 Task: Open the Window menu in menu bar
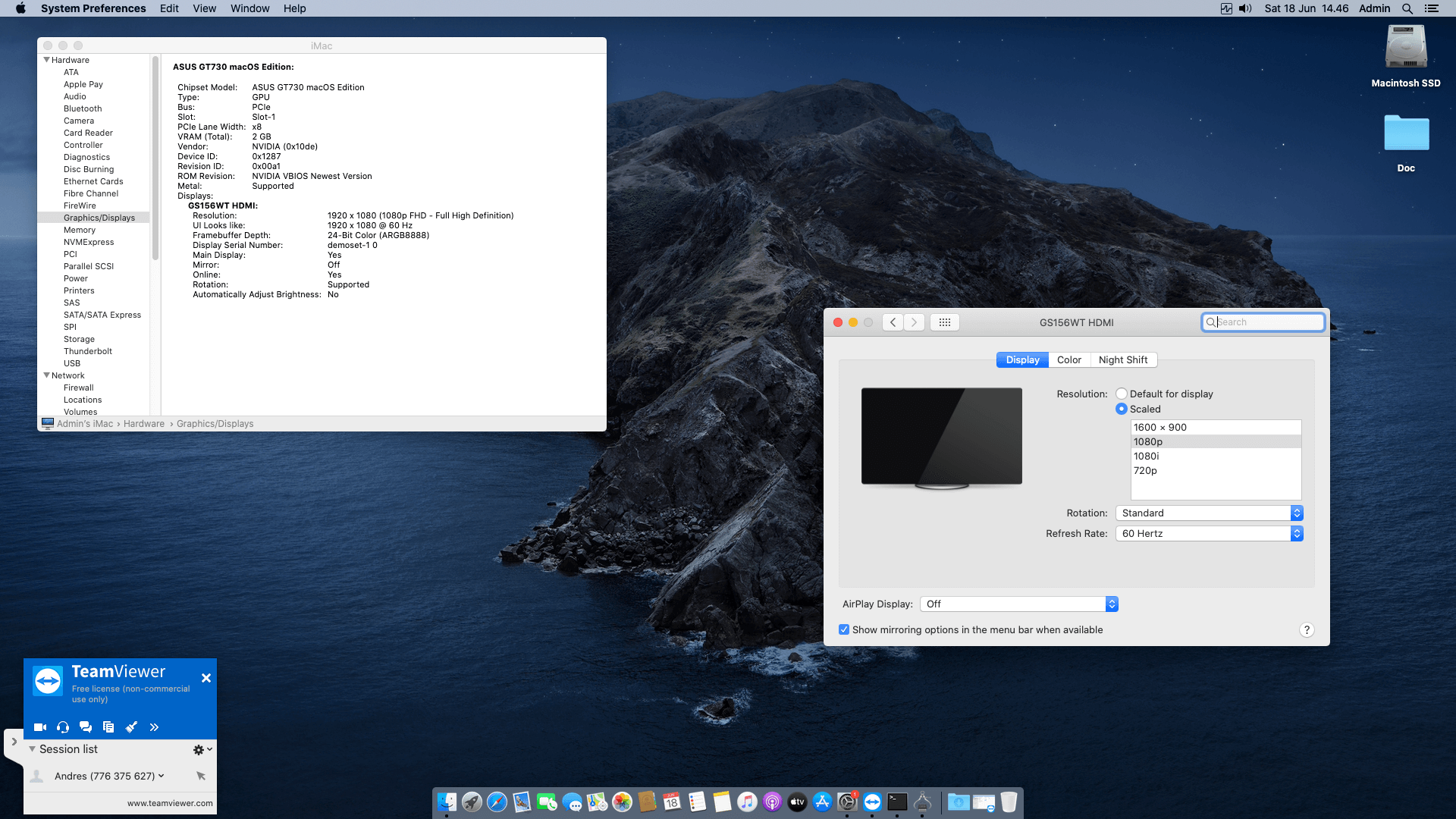pos(249,8)
